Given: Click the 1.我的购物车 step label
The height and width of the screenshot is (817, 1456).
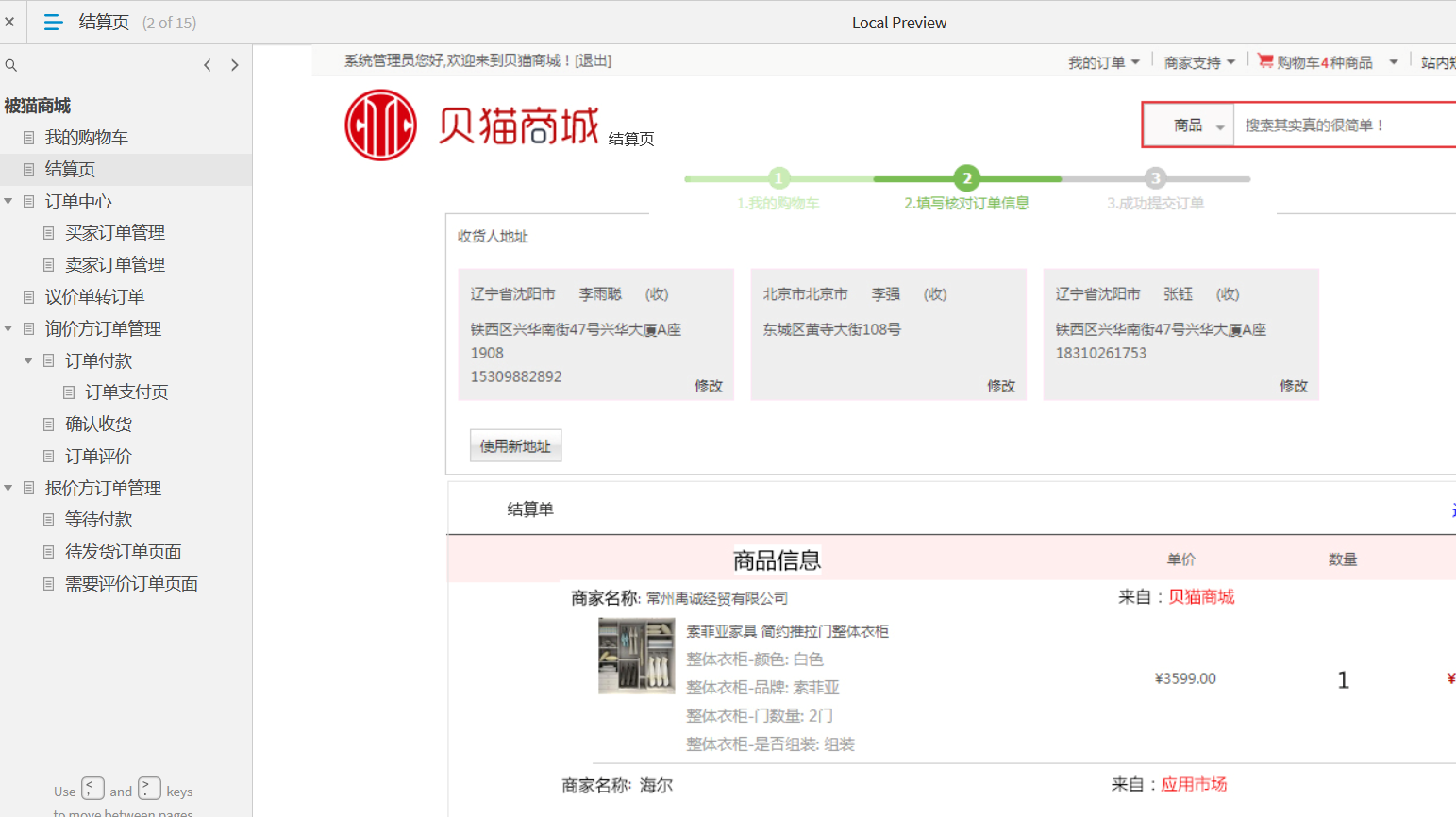Looking at the screenshot, I should click(x=778, y=203).
